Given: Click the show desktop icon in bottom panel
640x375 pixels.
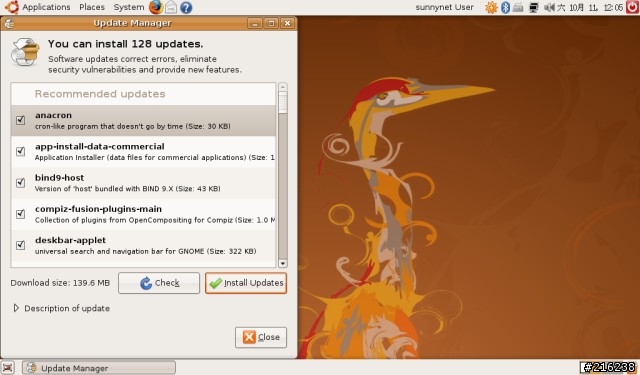Looking at the screenshot, I should pyautogui.click(x=7, y=367).
